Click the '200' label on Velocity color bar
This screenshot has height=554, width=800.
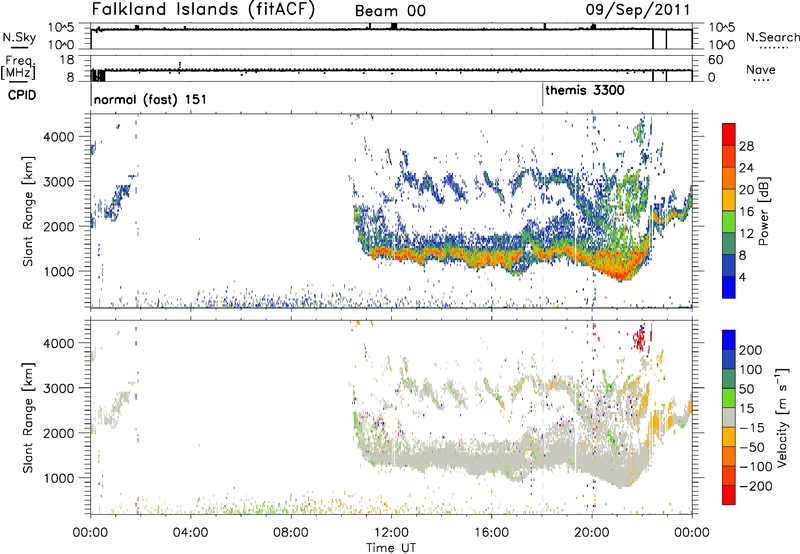(x=751, y=350)
